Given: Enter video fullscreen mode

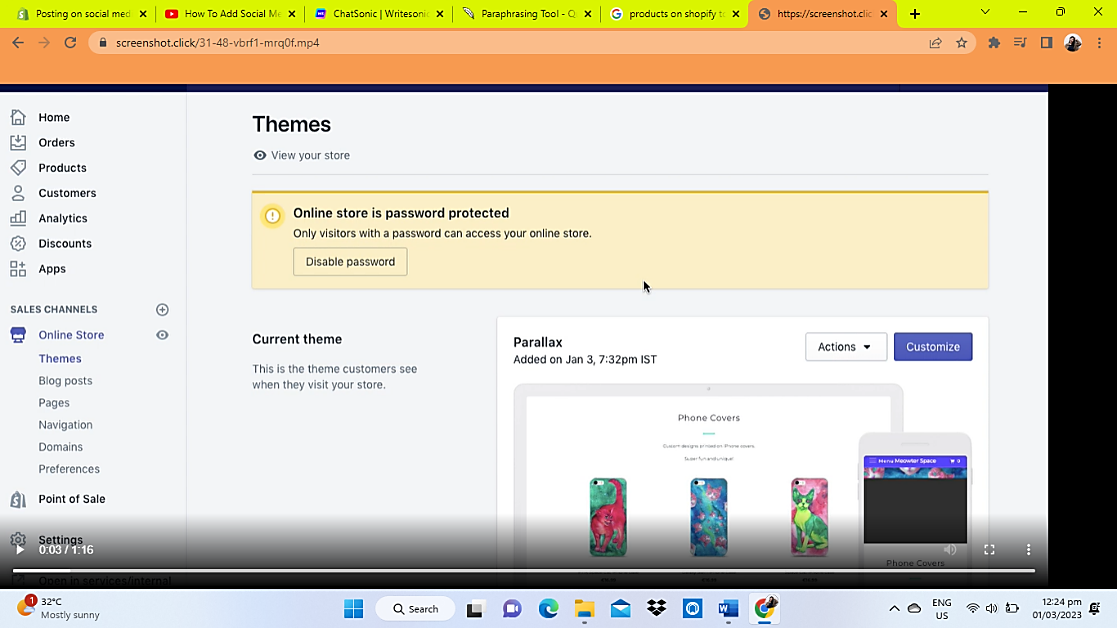Looking at the screenshot, I should (x=989, y=550).
